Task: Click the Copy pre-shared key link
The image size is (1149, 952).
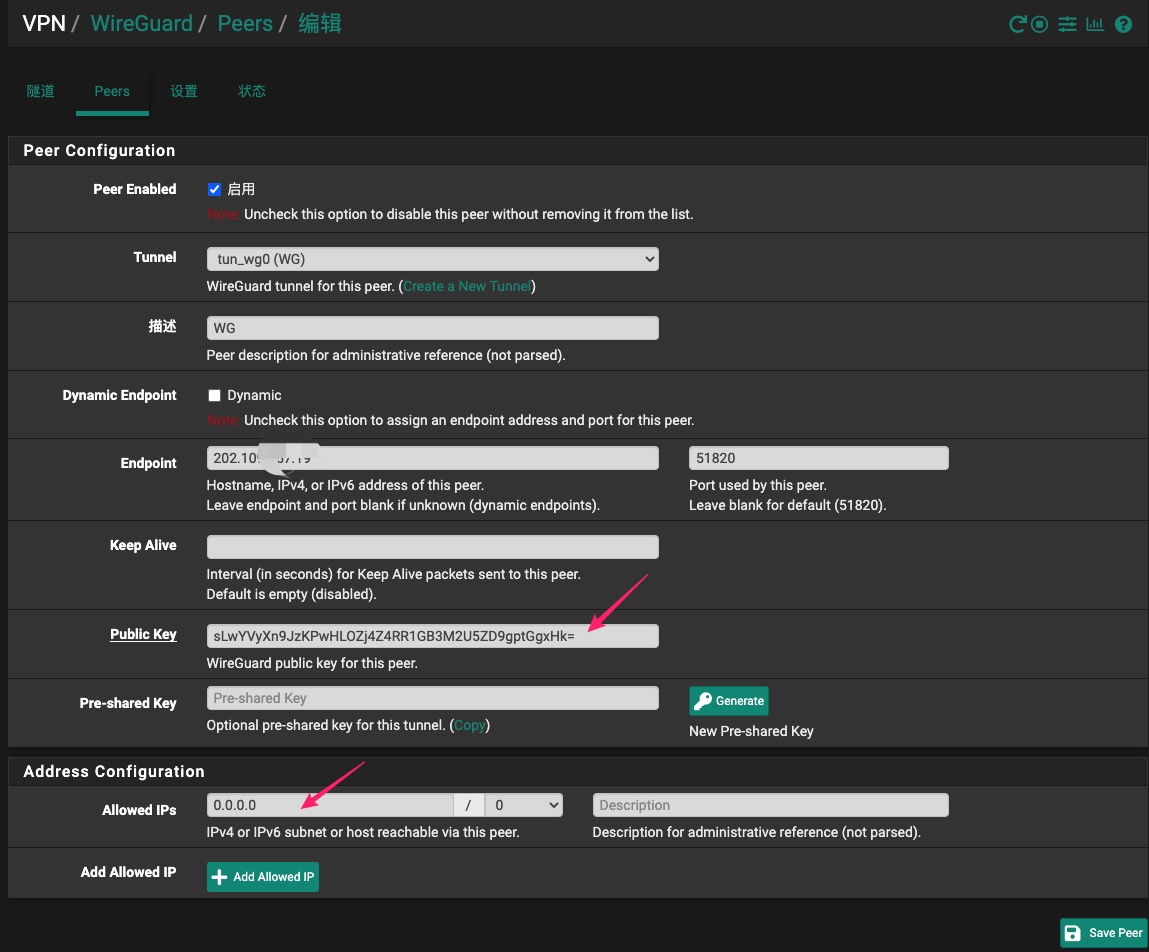Action: click(x=469, y=725)
